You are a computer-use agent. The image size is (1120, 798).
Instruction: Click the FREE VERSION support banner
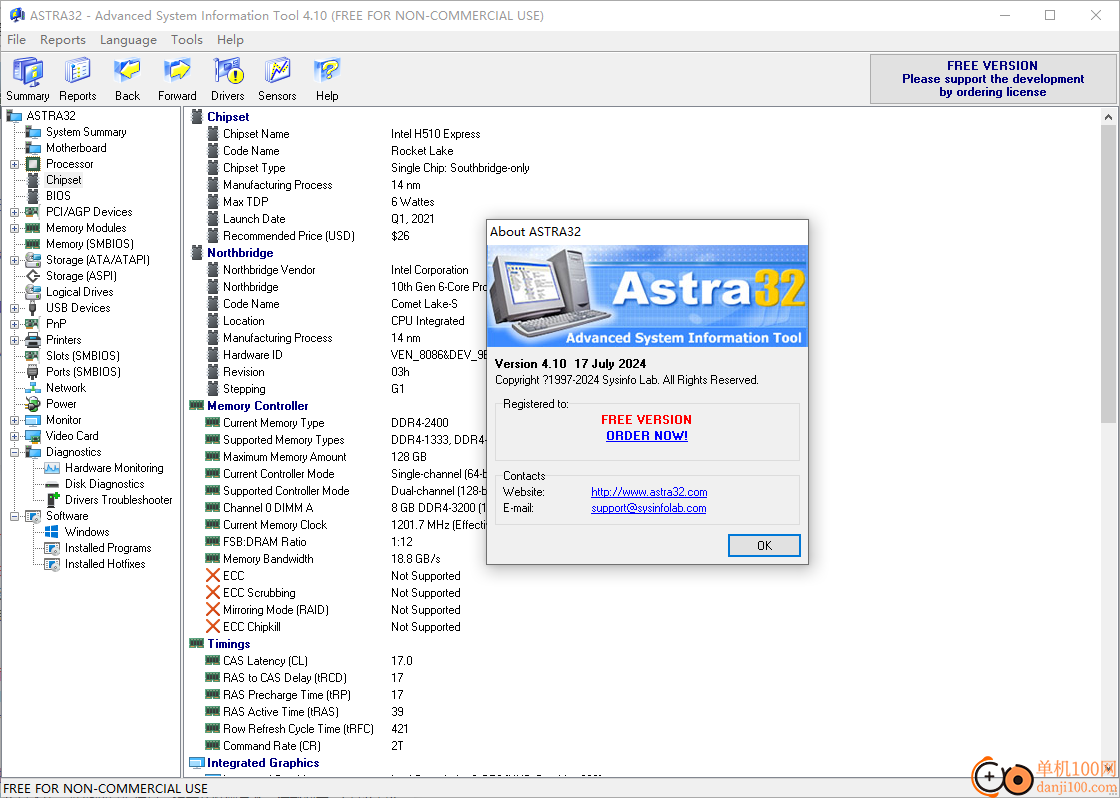tap(993, 79)
